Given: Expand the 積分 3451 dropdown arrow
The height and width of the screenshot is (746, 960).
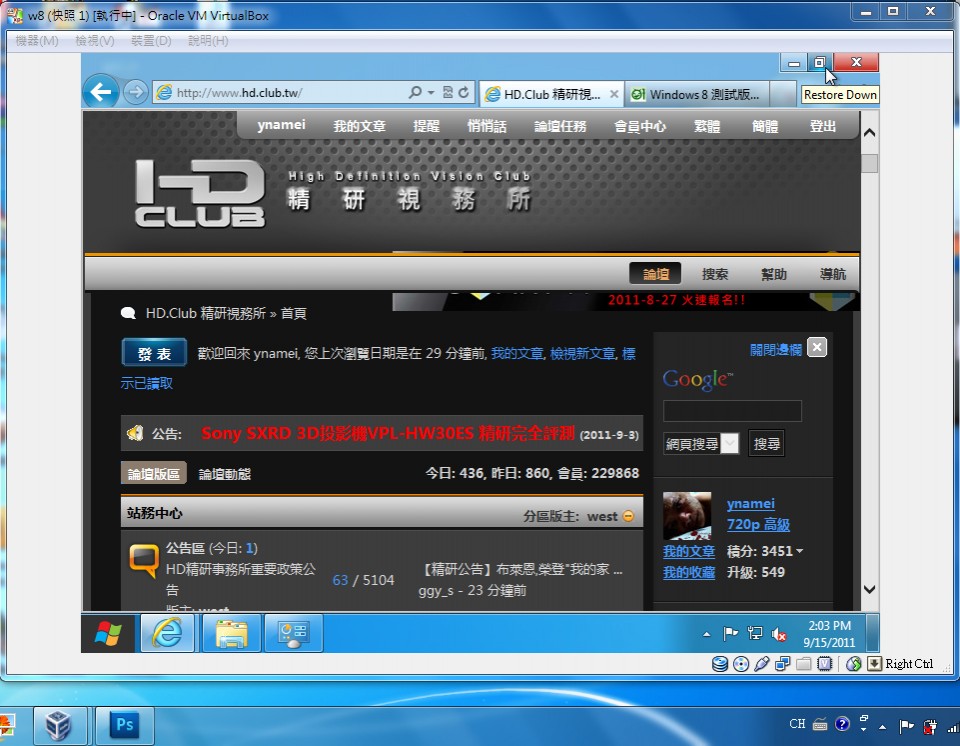Looking at the screenshot, I should point(799,551).
